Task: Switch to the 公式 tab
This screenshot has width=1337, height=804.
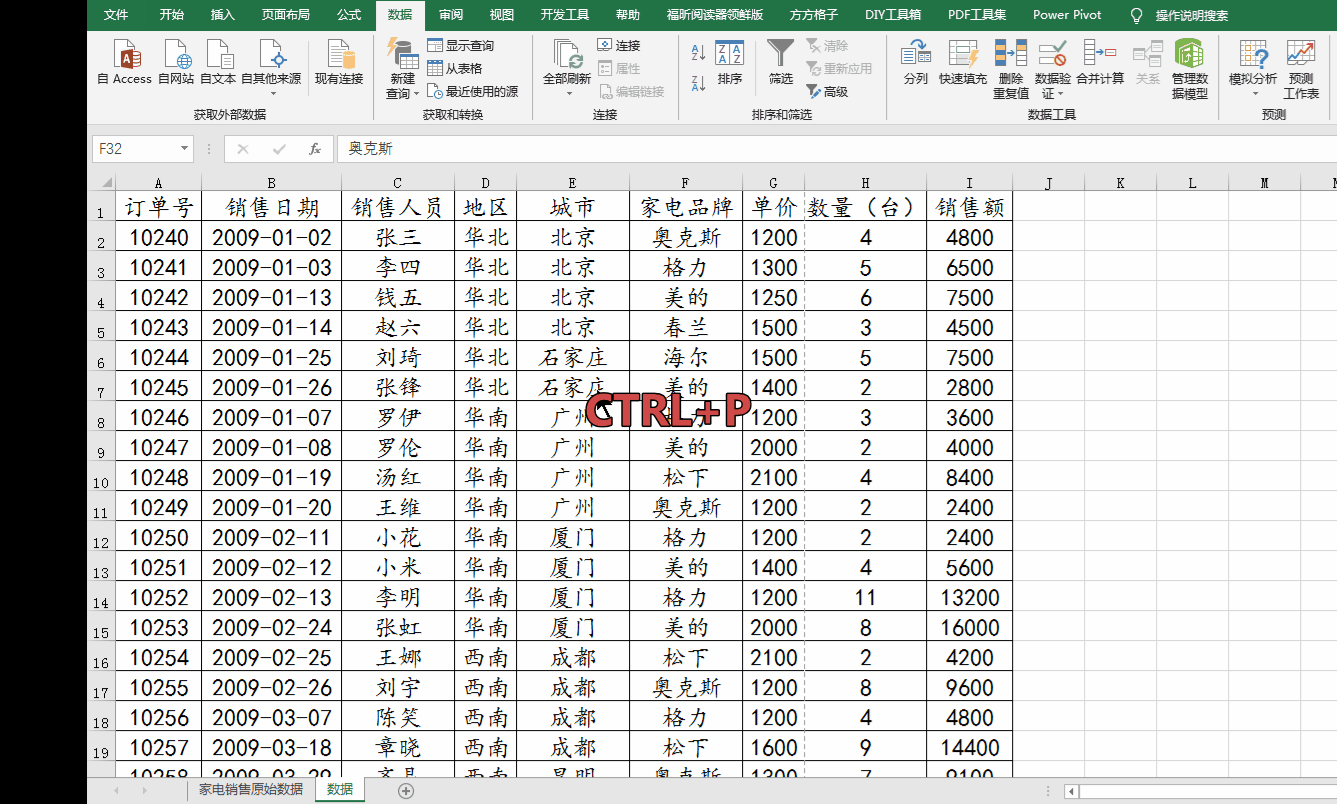Action: (x=349, y=15)
